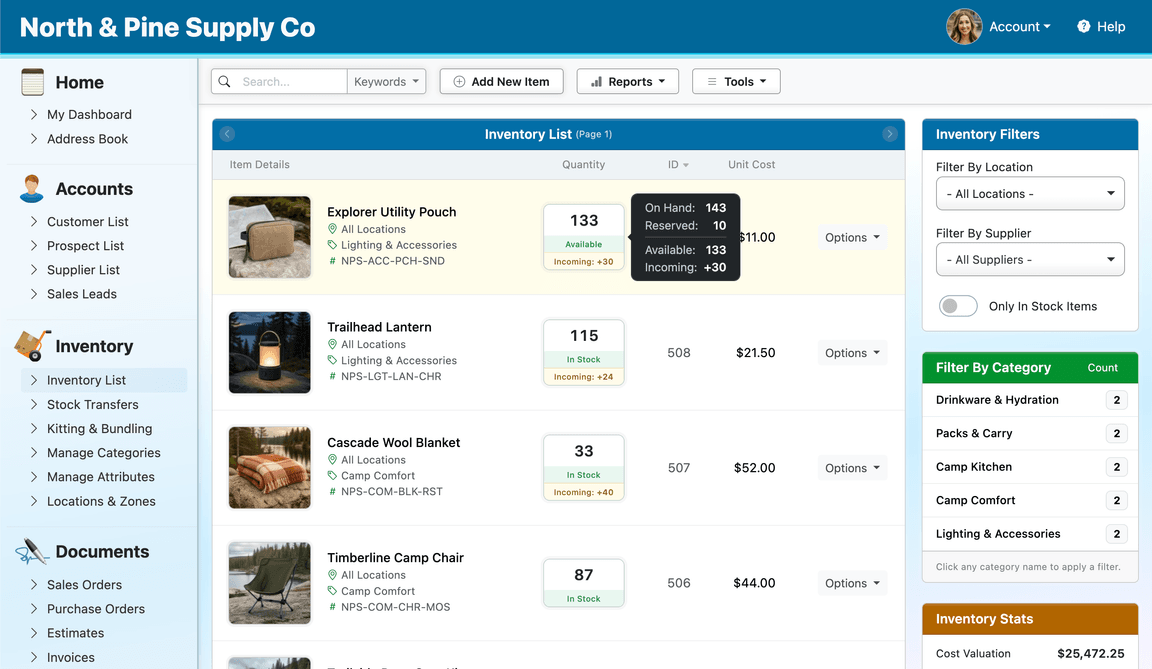Open Options for Trailhead Lantern

(x=852, y=352)
